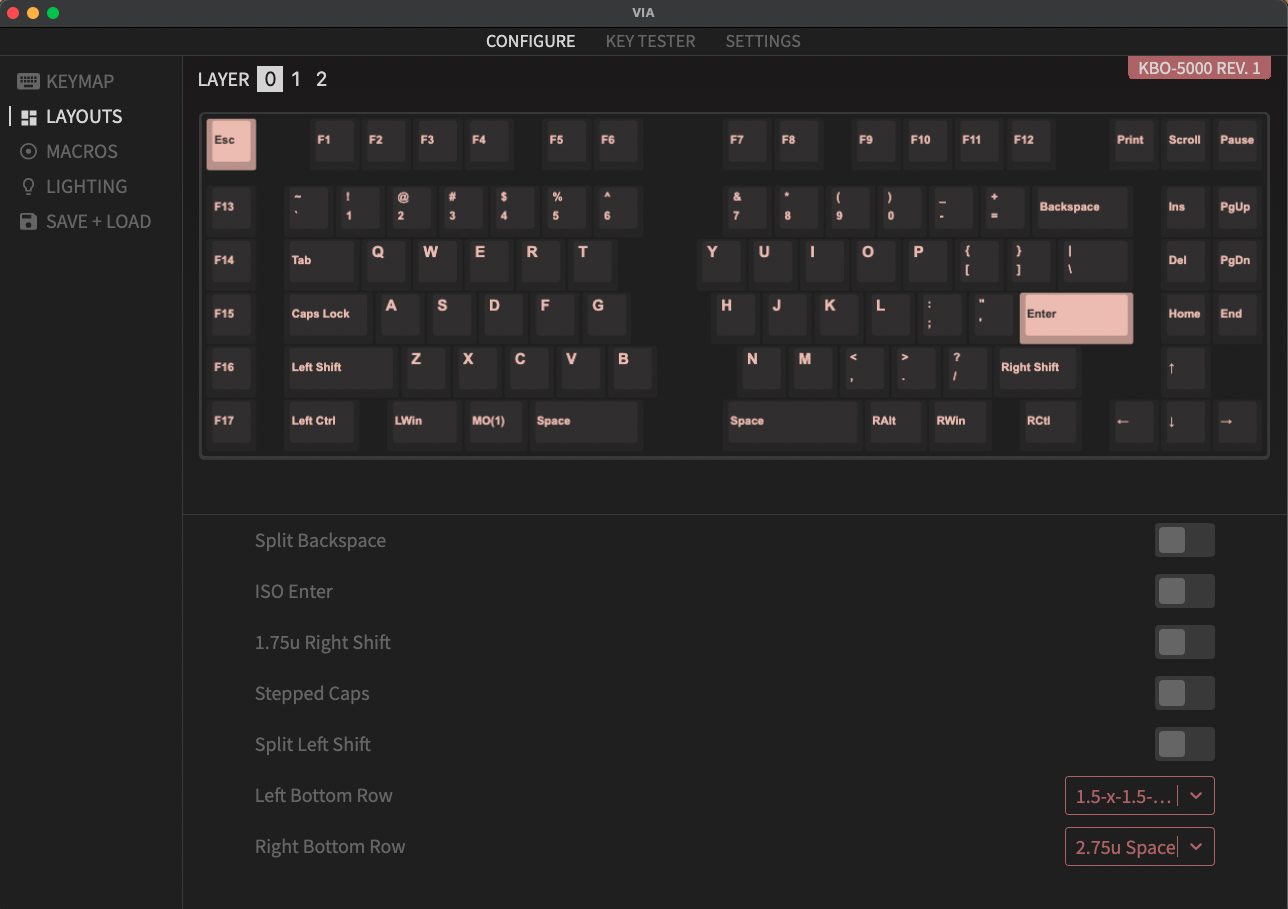Click the RCtl key

coord(1049,425)
